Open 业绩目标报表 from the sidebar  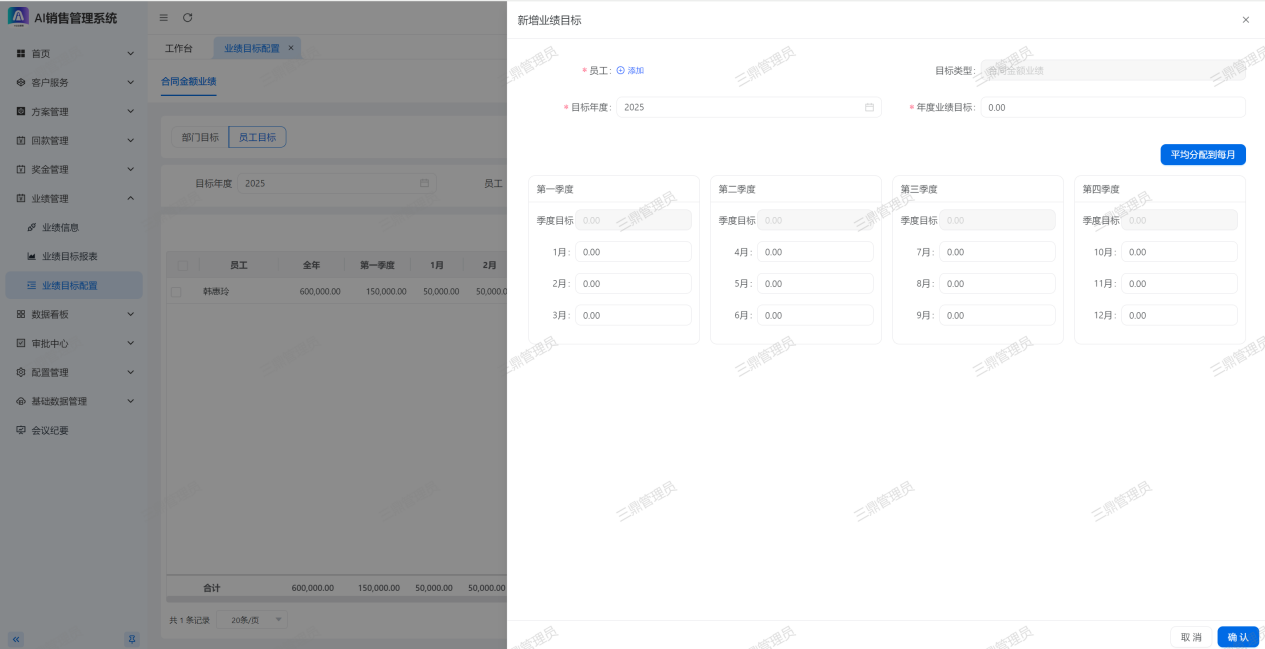69,256
